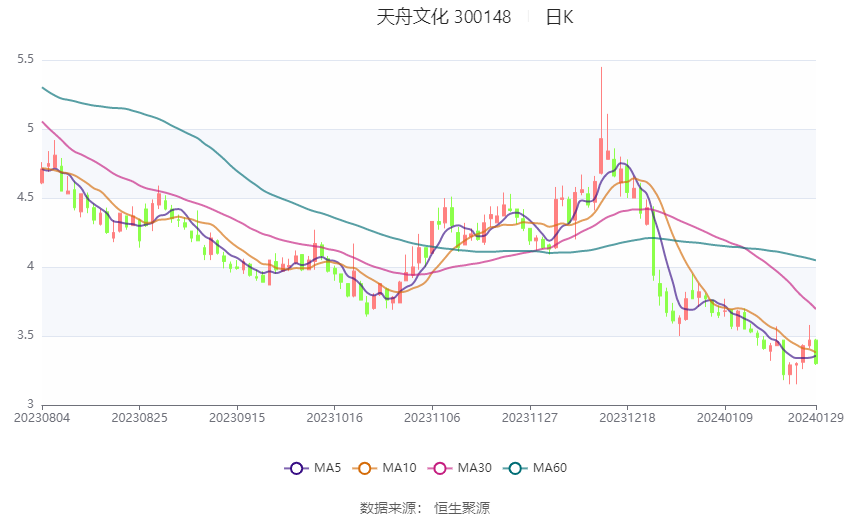Click the 3.5 price axis label
Screen dimensions: 850x516
[x=25, y=336]
